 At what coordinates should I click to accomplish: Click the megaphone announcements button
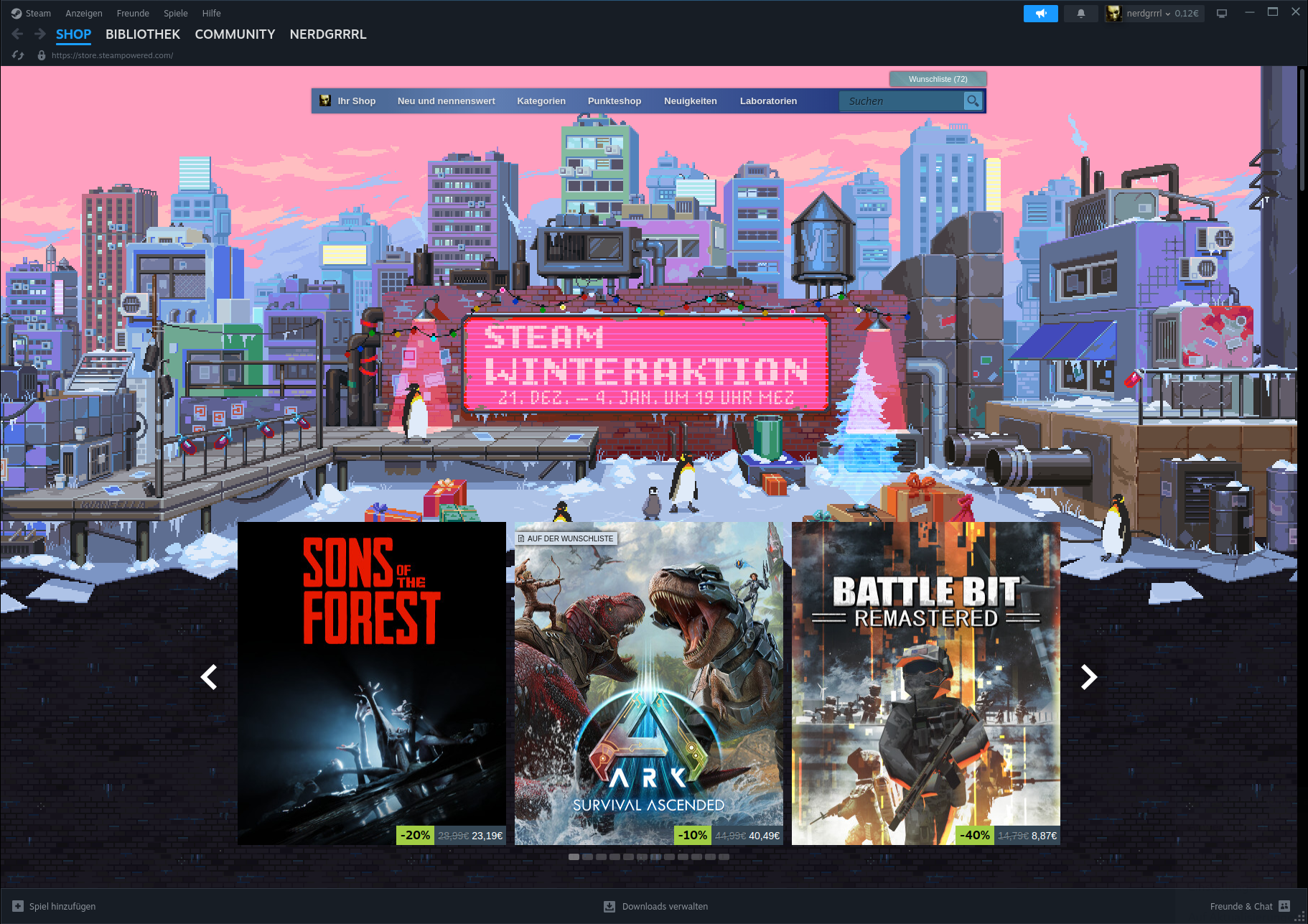tap(1040, 13)
